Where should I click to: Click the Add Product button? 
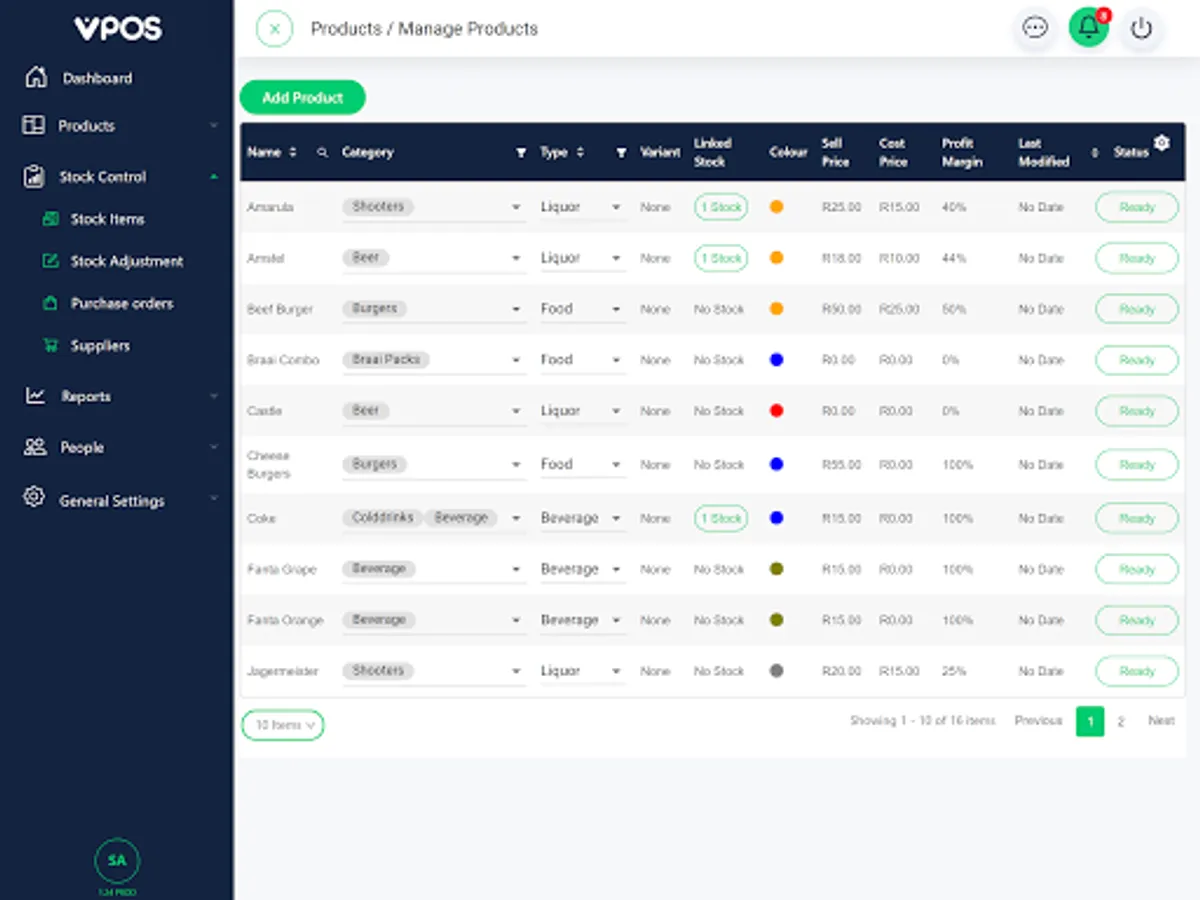(x=302, y=97)
